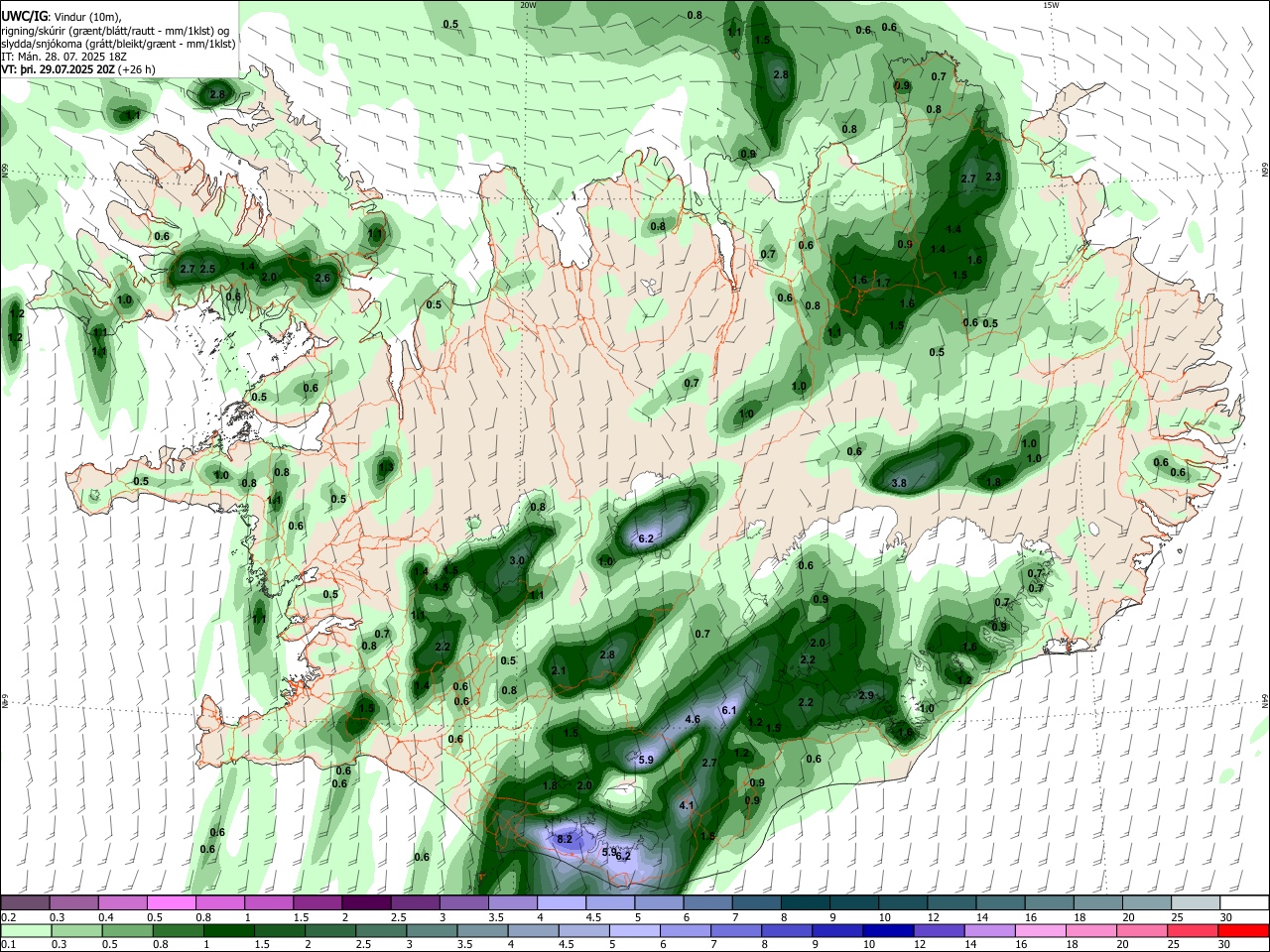Click the bright red swatch ending the lower legend
1270x952 pixels.
[x=1244, y=931]
